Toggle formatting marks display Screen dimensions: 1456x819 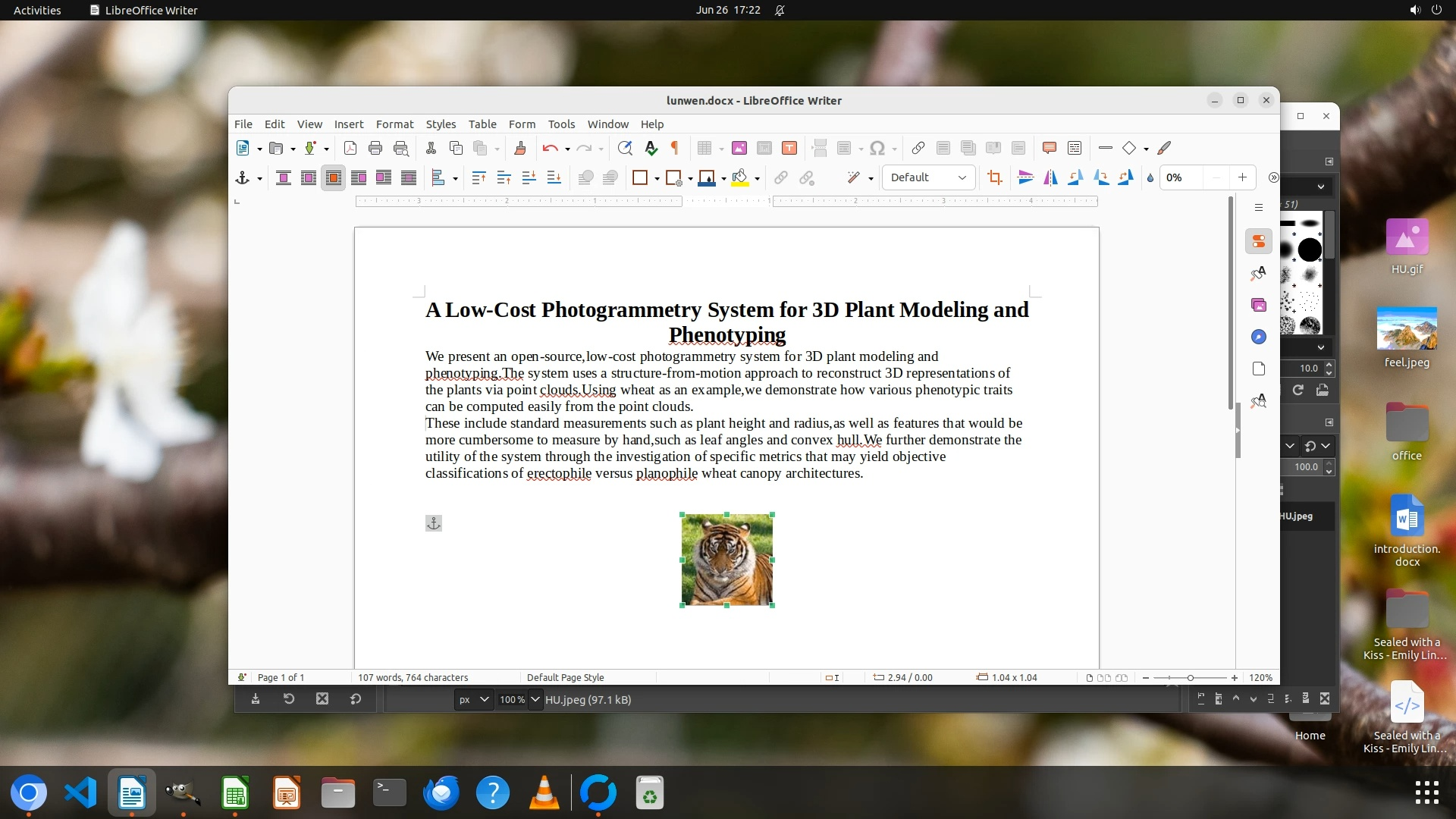point(675,148)
